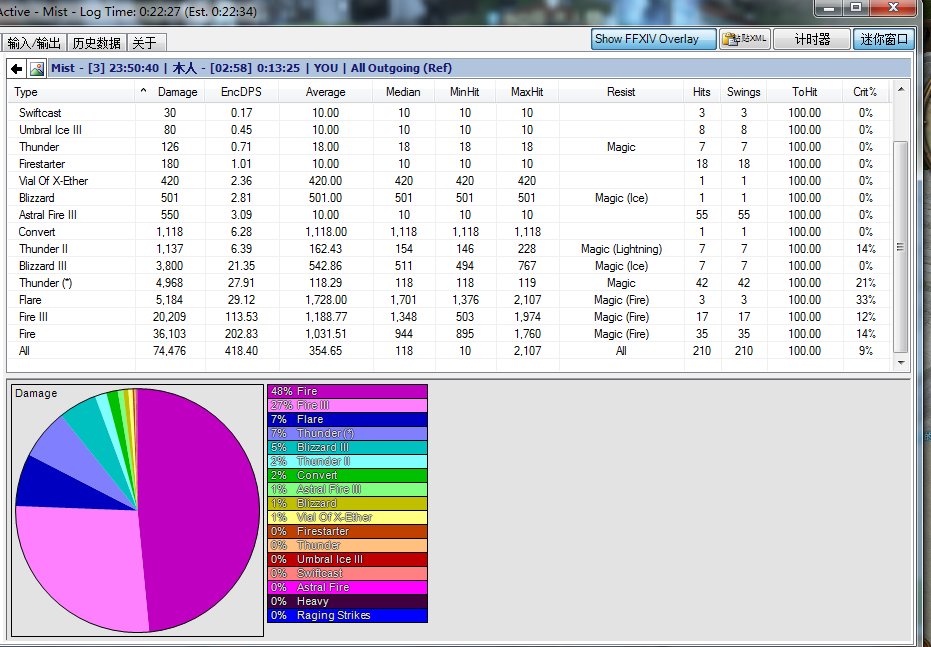Screen dimensions: 931x647
Task: Click the 48% Fire legend entry
Action: [x=347, y=391]
